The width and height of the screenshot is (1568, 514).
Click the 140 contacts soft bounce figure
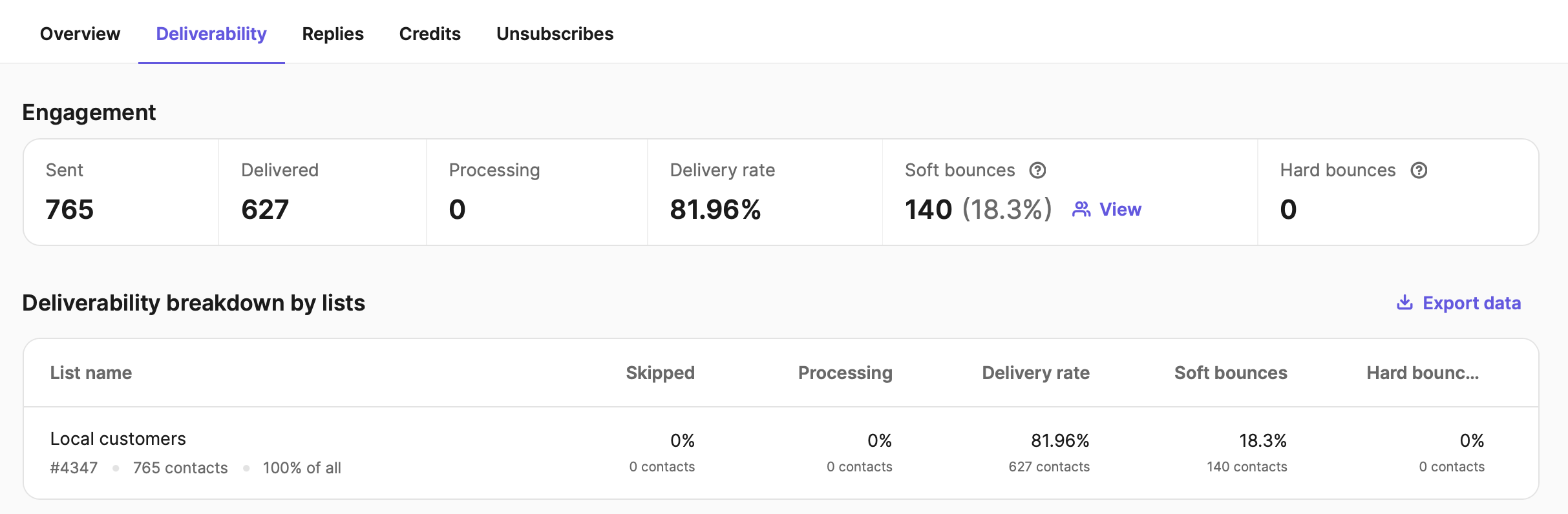(1247, 467)
